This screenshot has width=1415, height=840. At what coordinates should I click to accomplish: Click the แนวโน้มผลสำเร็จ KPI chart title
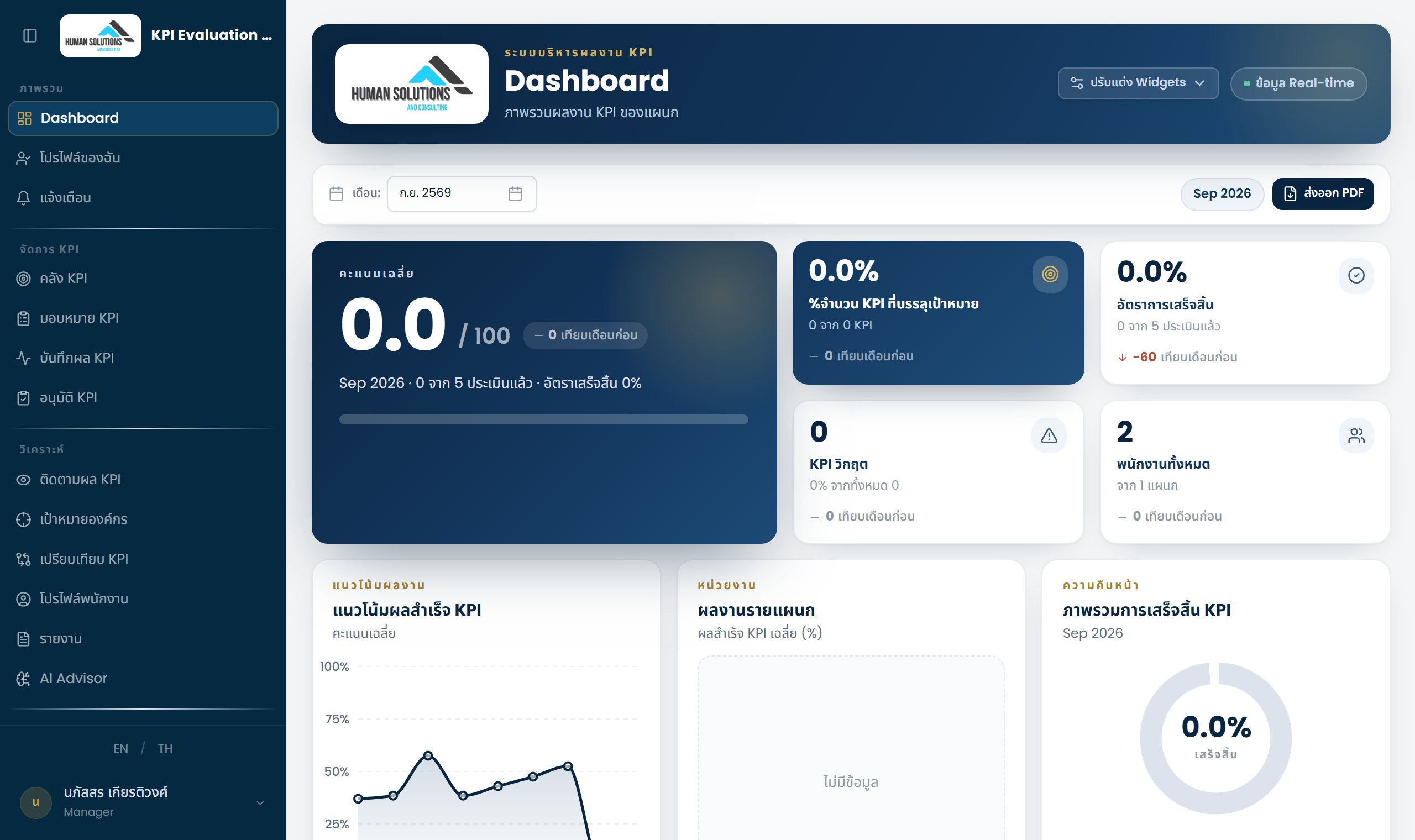click(x=407, y=610)
